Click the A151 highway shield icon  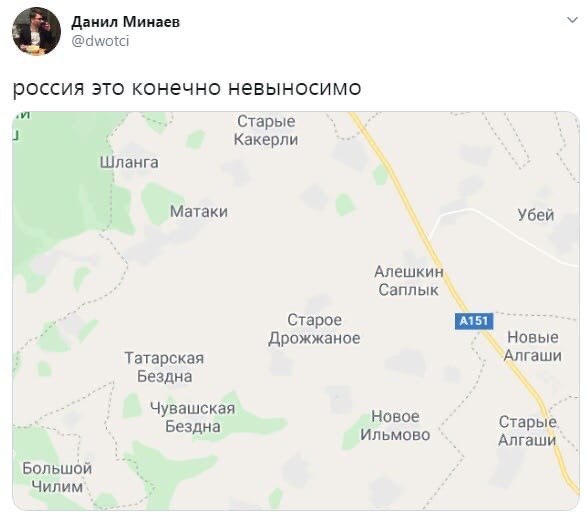click(x=474, y=321)
